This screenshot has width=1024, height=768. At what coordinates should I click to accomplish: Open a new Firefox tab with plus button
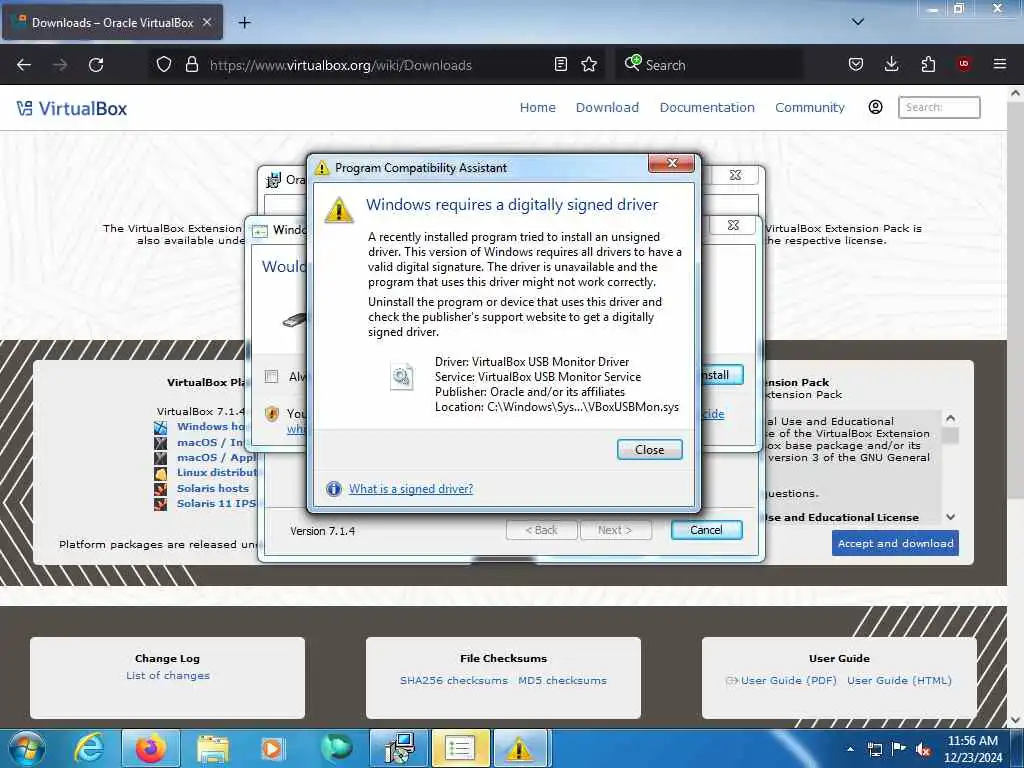coord(244,23)
